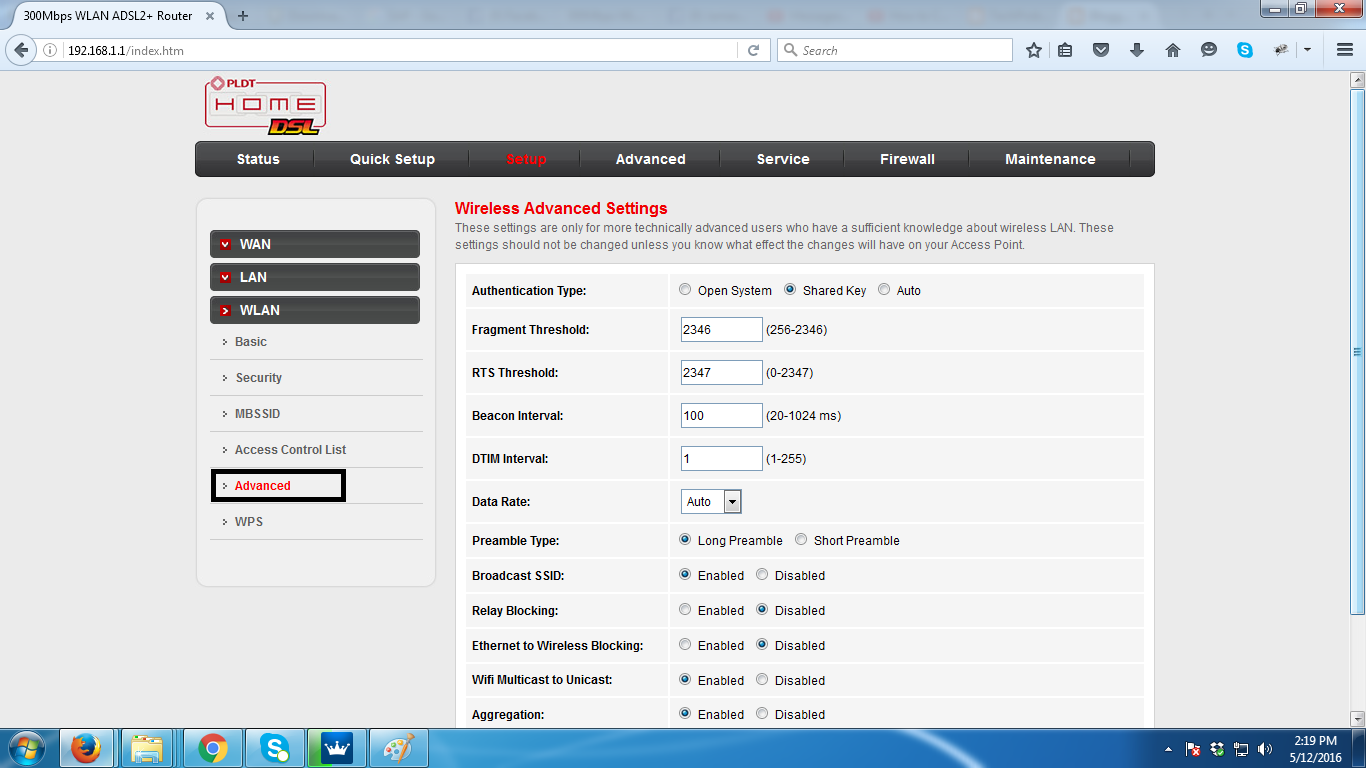This screenshot has height=768, width=1366.
Task: Open the Data Rate dropdown
Action: pyautogui.click(x=711, y=502)
